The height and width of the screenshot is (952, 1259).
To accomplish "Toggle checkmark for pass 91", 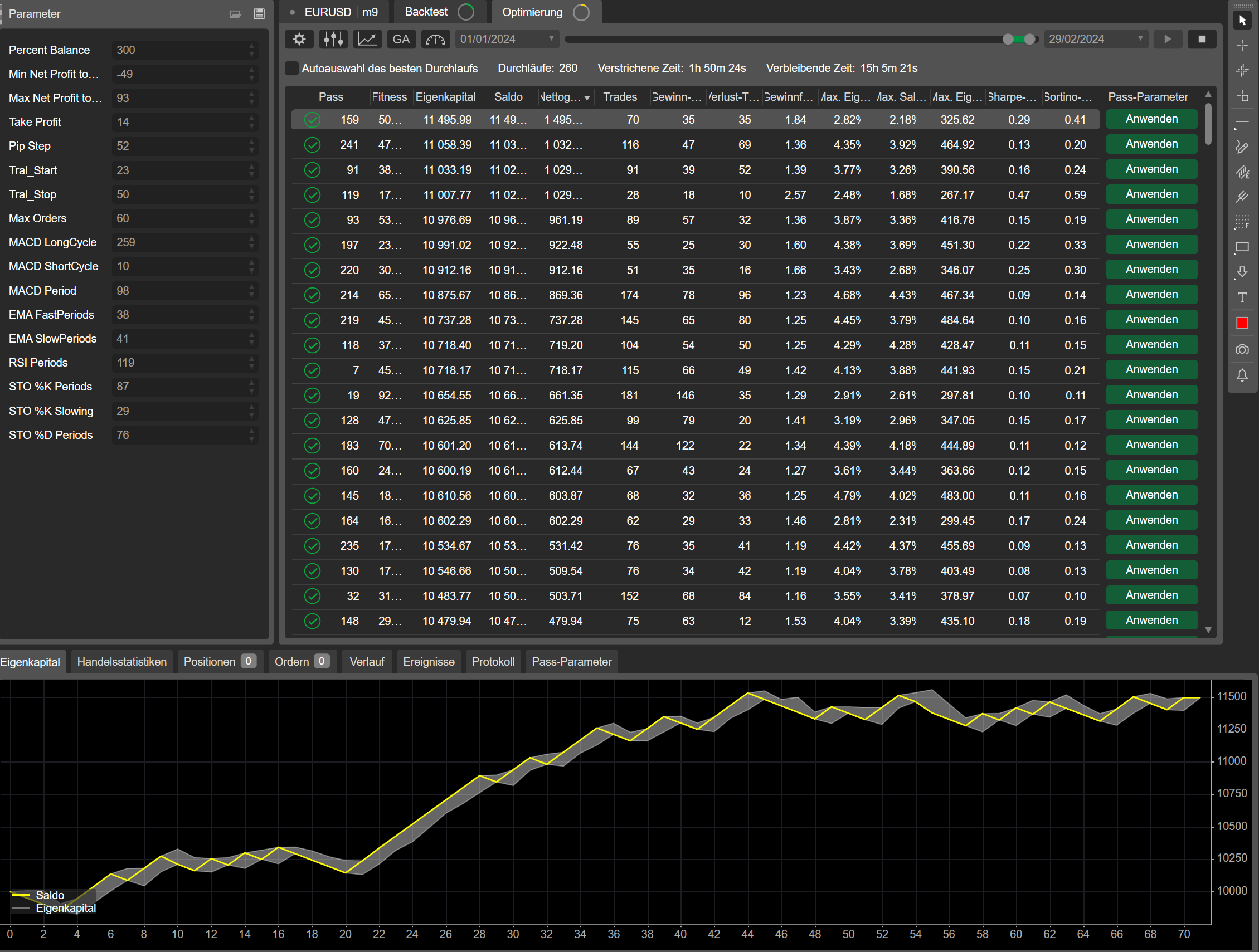I will coord(313,169).
